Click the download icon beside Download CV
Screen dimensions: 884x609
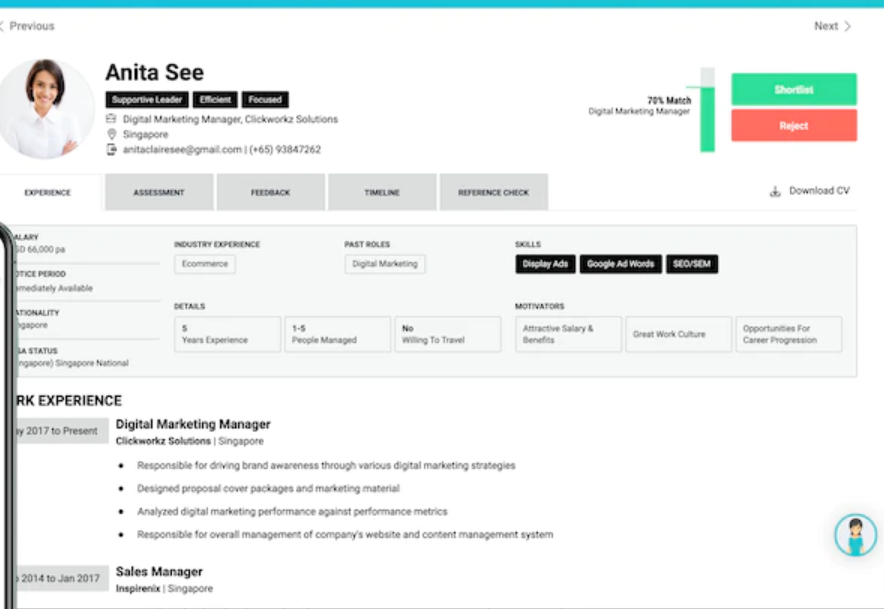pyautogui.click(x=775, y=192)
